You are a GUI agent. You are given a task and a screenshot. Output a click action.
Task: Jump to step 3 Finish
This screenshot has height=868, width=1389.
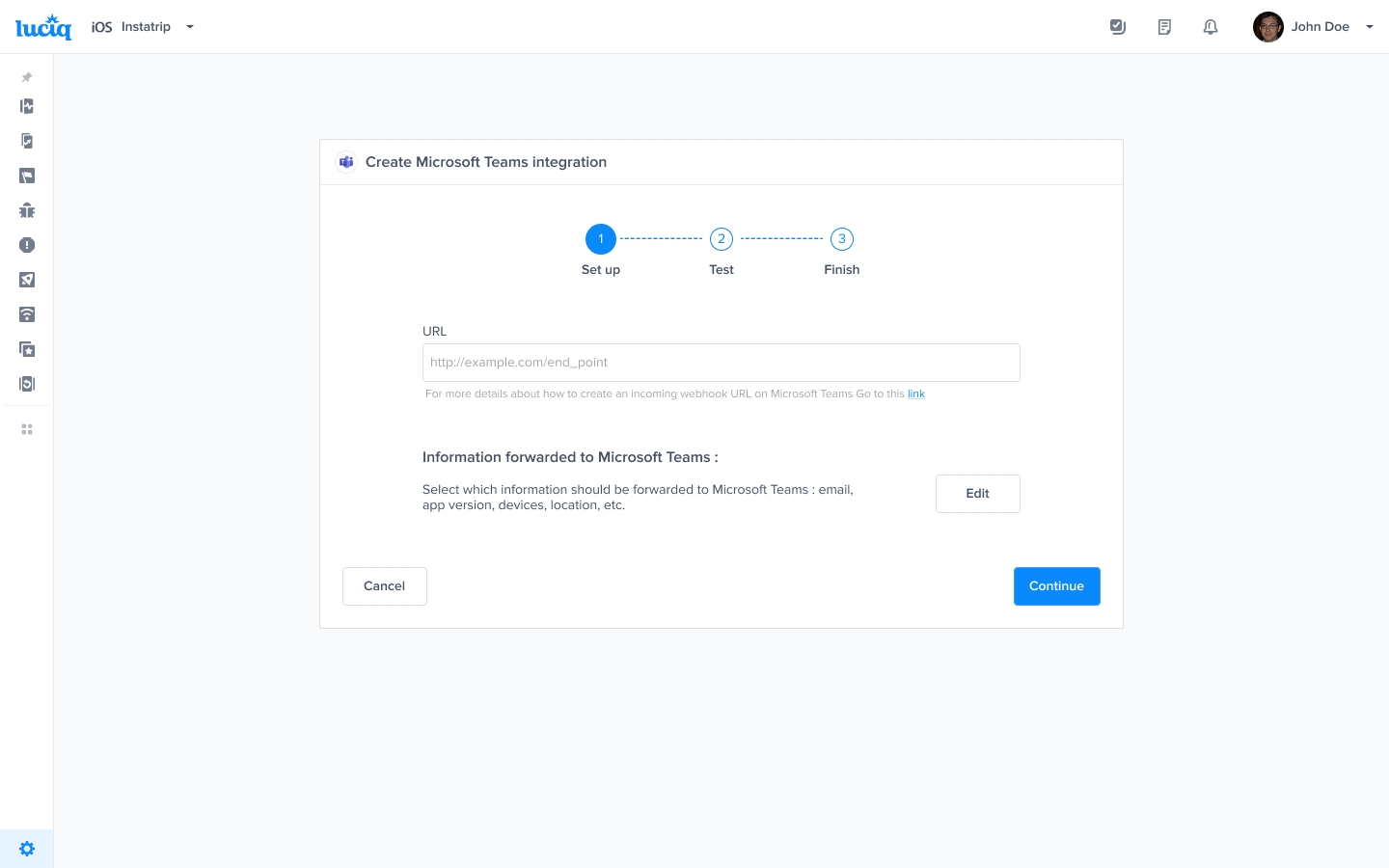pyautogui.click(x=842, y=239)
